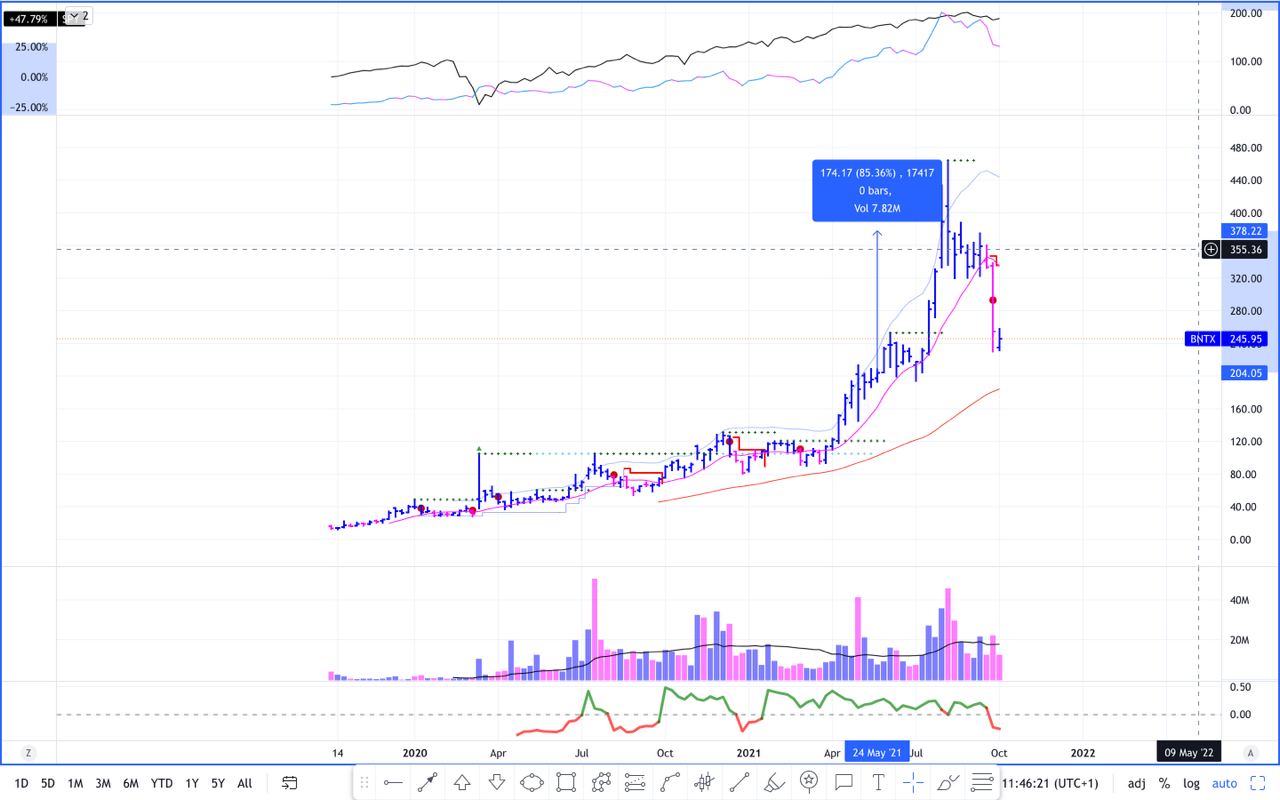1280x800 pixels.
Task: Toggle the auto scale option
Action: click(x=1224, y=784)
